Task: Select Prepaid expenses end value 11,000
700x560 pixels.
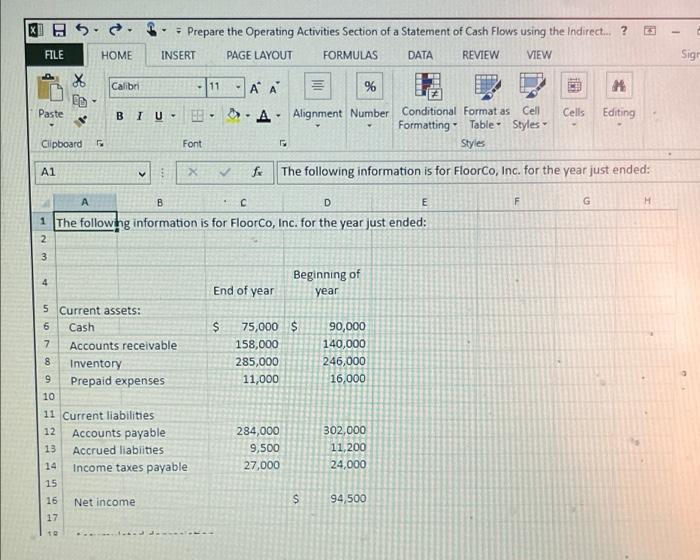Action: 245,379
